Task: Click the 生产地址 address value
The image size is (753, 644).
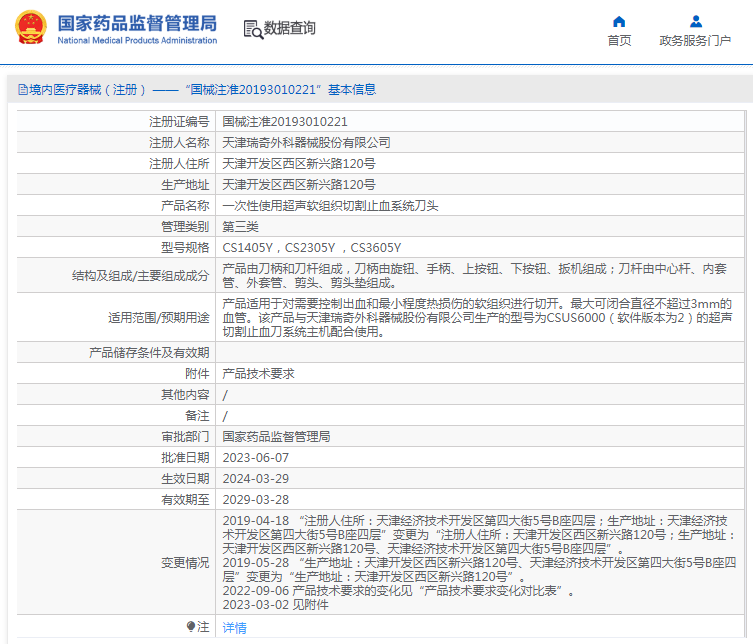Action: [x=299, y=185]
